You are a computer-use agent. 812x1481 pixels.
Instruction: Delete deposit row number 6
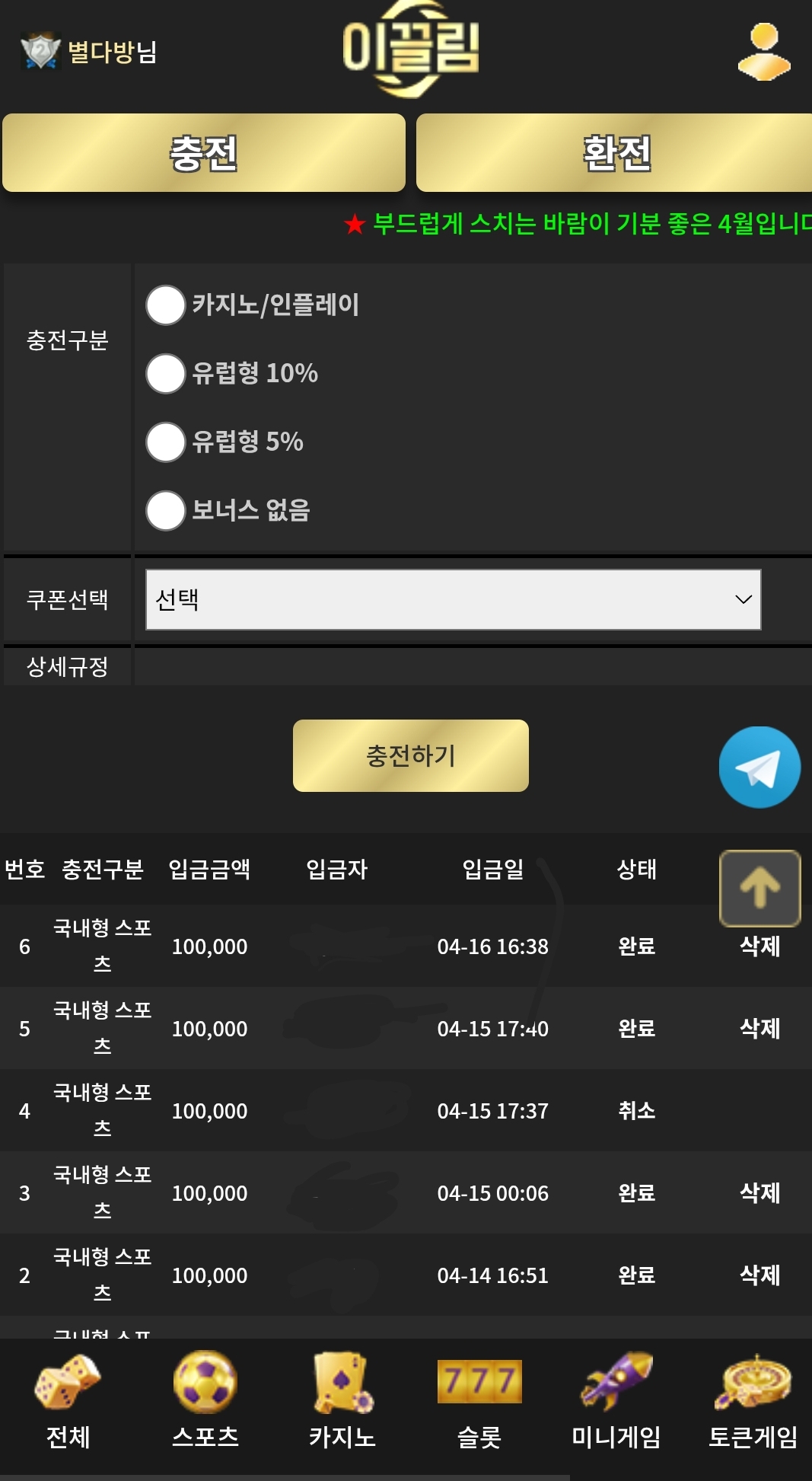tap(760, 946)
